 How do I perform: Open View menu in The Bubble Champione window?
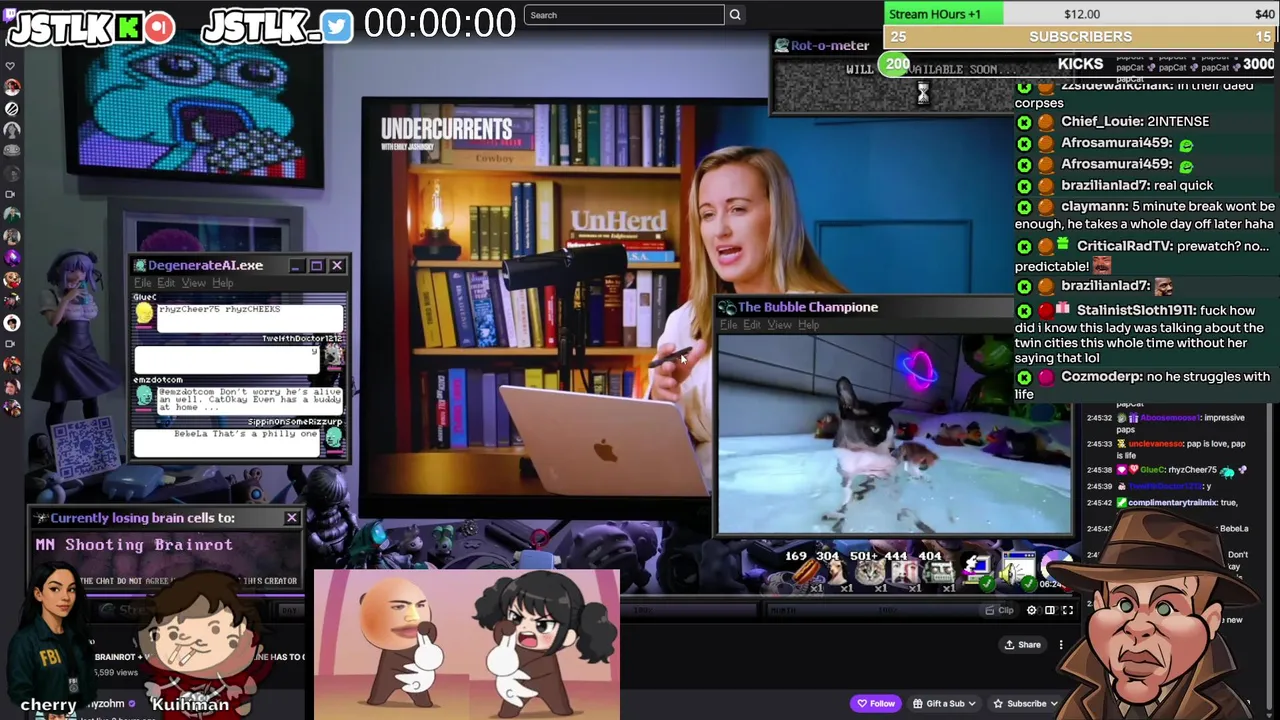pyautogui.click(x=780, y=325)
